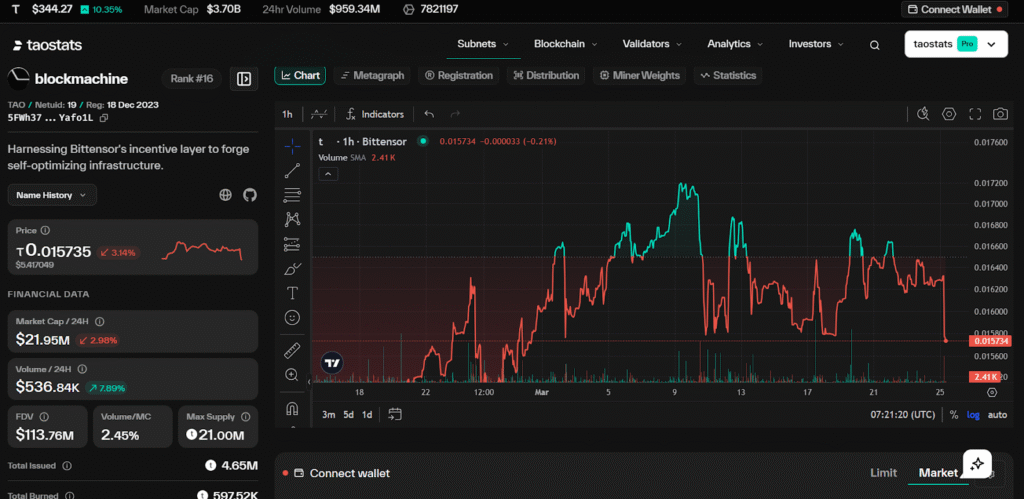Click the search magnifier in navbar
Image resolution: width=1024 pixels, height=499 pixels.
click(x=874, y=45)
